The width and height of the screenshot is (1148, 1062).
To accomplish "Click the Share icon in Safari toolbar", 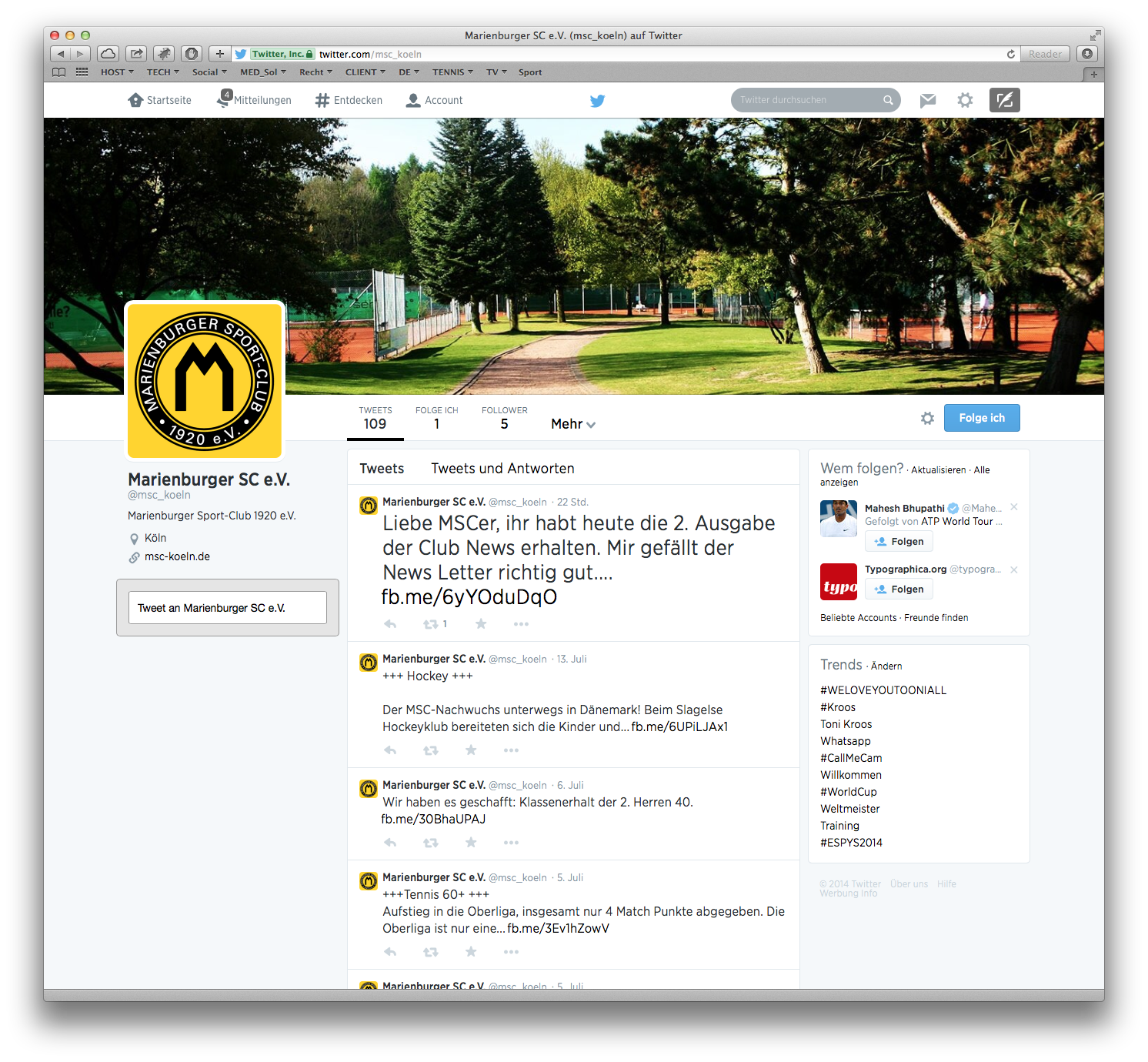I will (136, 54).
